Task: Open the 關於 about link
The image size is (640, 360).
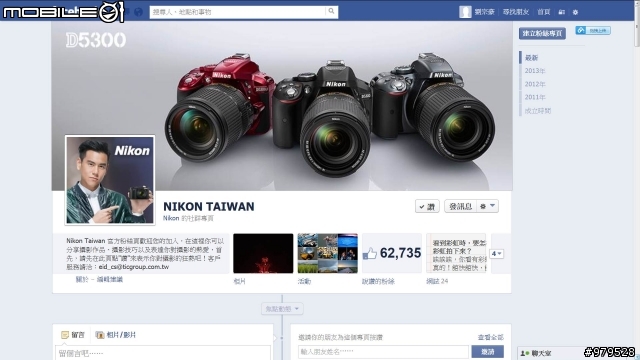Action: [x=82, y=279]
